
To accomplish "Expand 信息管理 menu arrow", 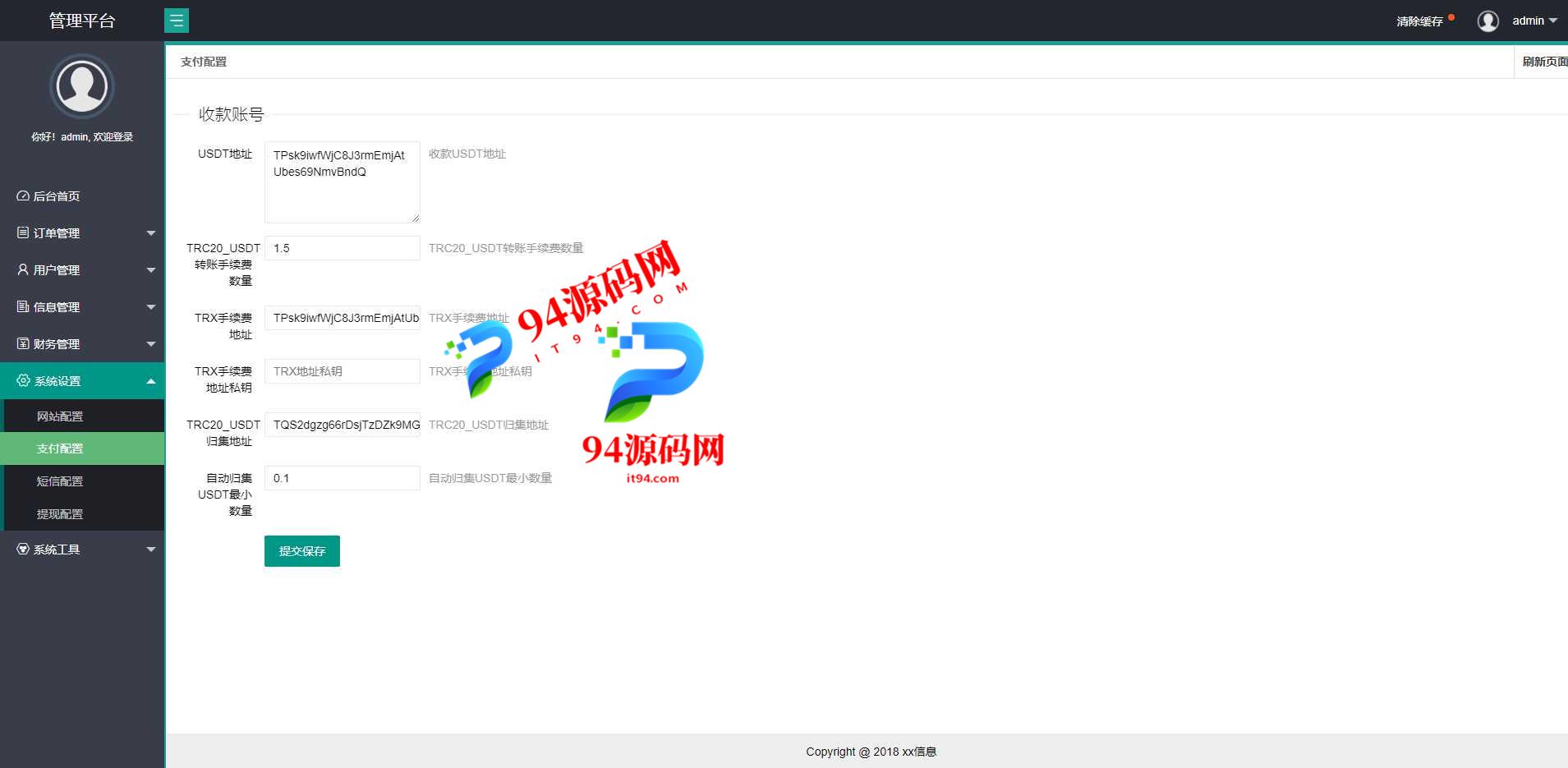I will tap(151, 307).
